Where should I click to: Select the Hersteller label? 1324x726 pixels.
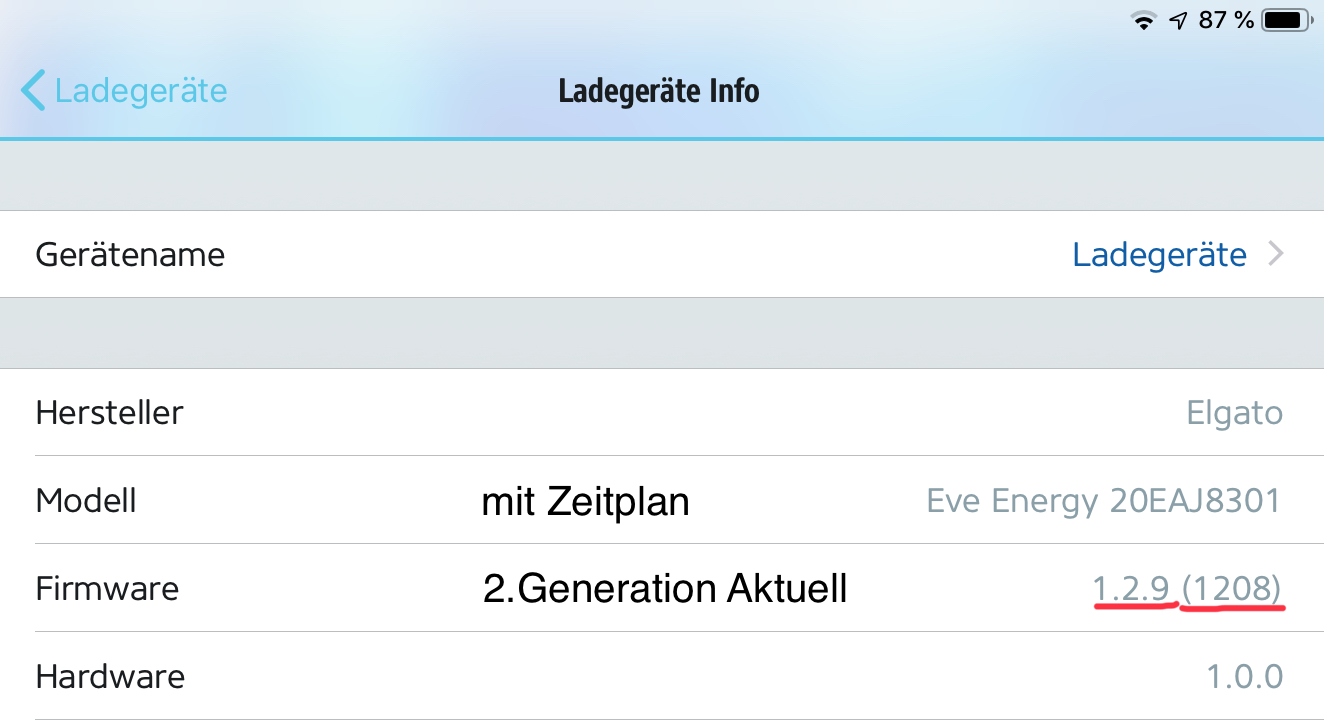109,412
